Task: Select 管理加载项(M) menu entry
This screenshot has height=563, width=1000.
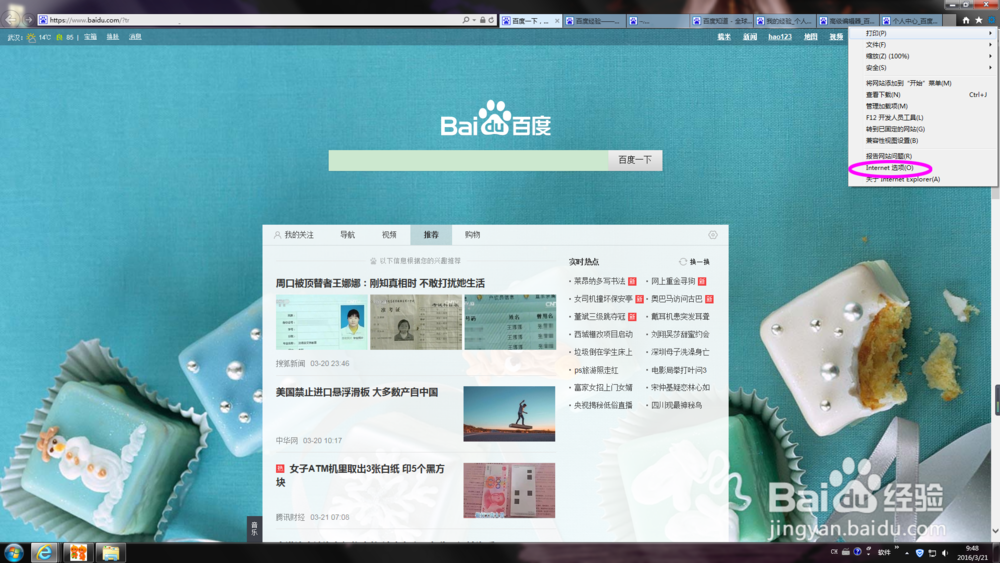Action: (x=923, y=106)
